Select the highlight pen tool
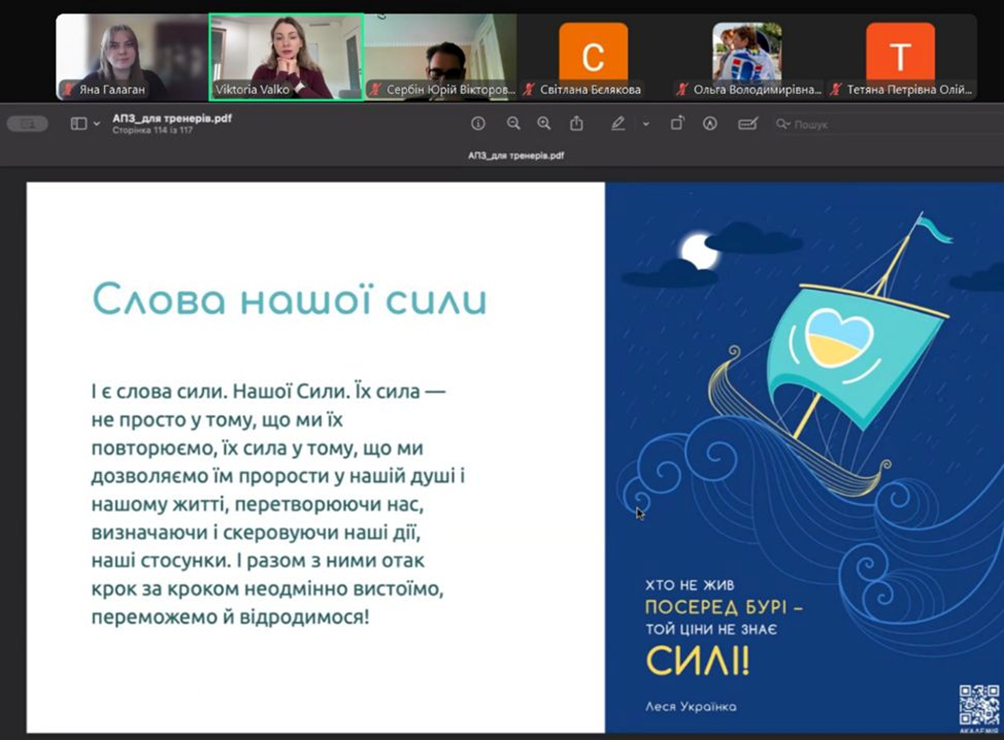This screenshot has height=740, width=1004. (618, 124)
